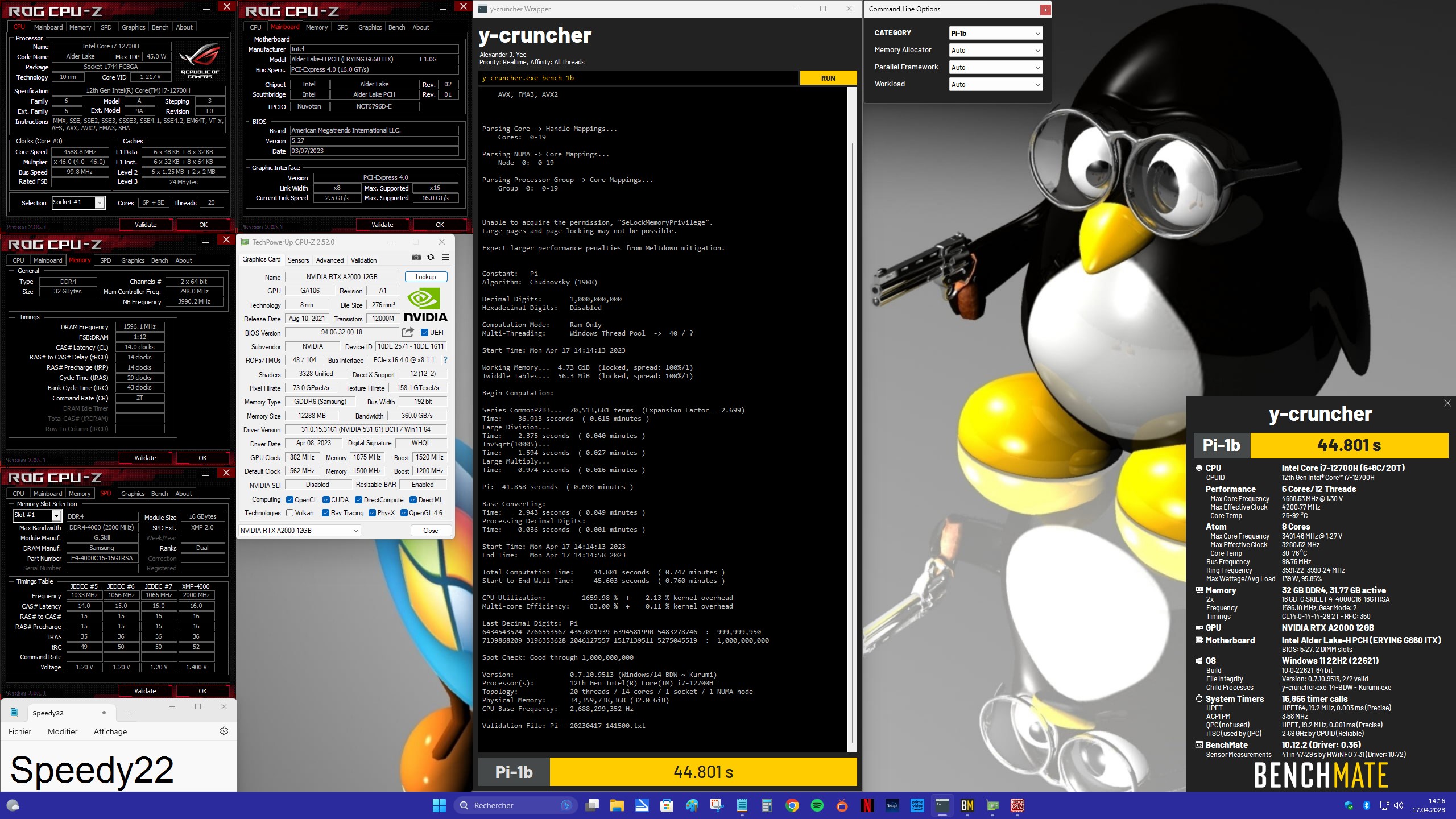Toggle the Ray Tracing checkbox
Viewport: 1456px width, 819px height.
click(325, 513)
